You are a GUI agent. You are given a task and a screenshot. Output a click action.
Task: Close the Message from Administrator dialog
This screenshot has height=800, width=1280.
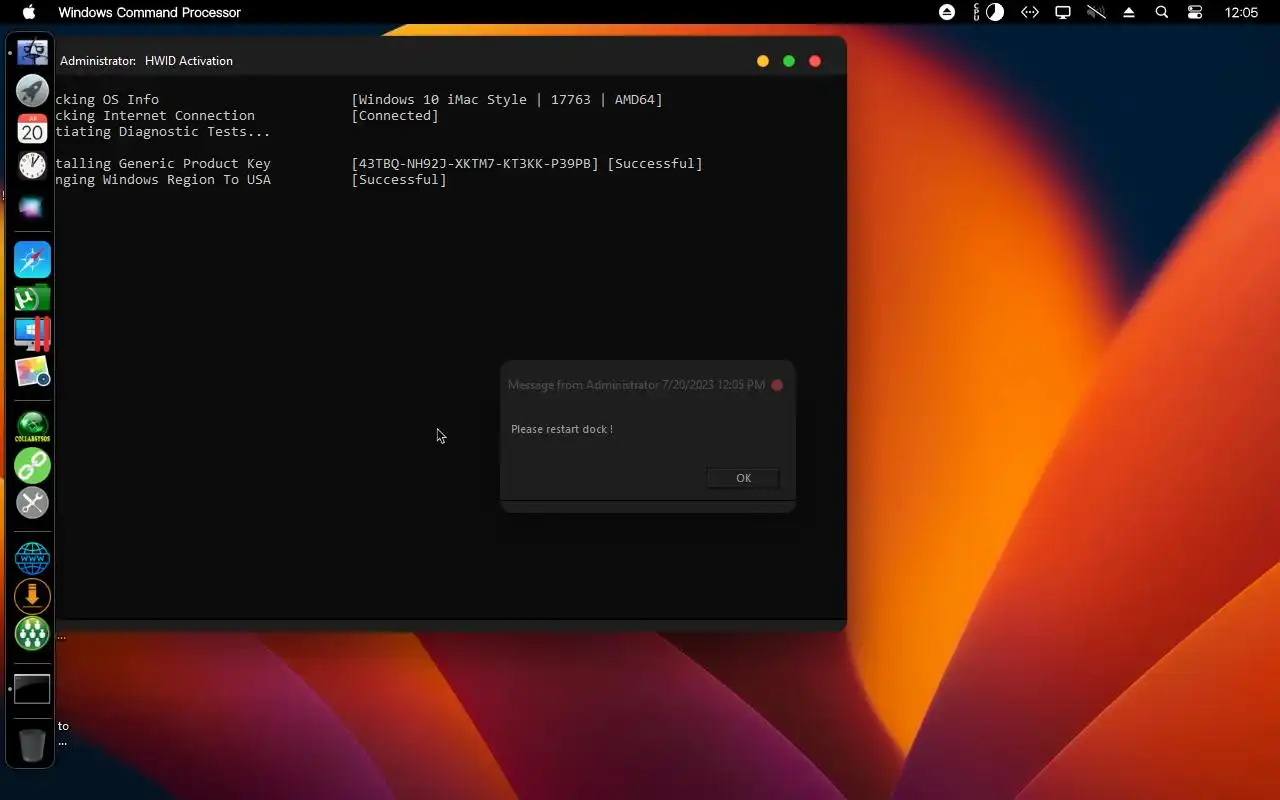(777, 385)
